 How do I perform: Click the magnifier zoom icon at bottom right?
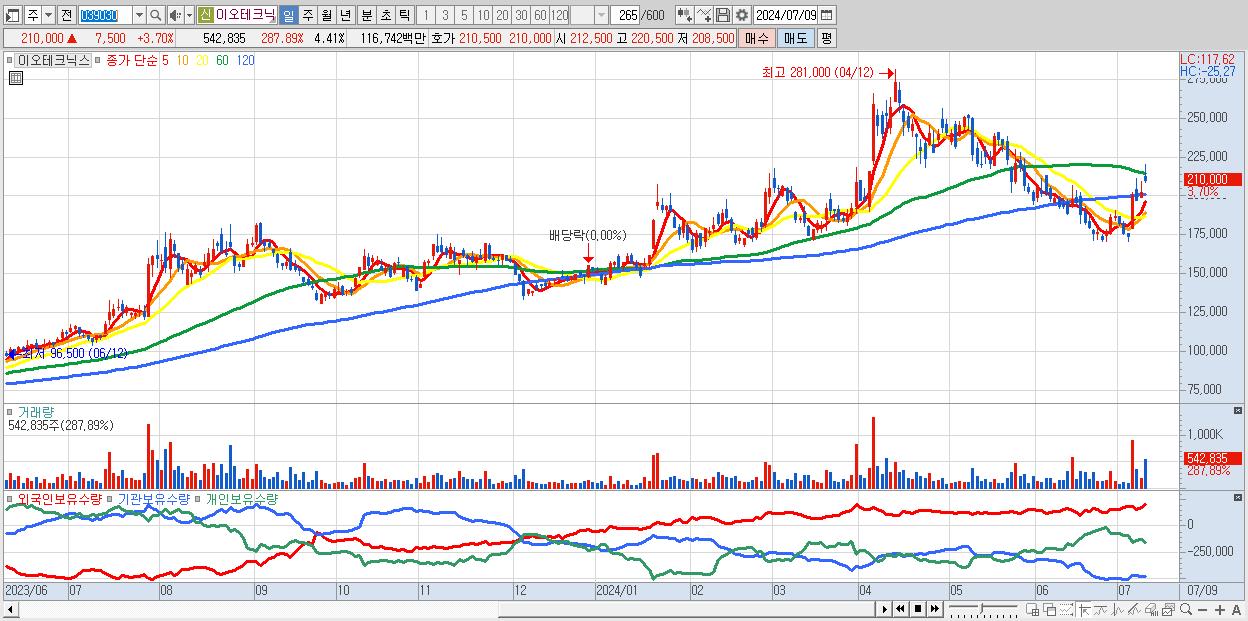click(1185, 610)
